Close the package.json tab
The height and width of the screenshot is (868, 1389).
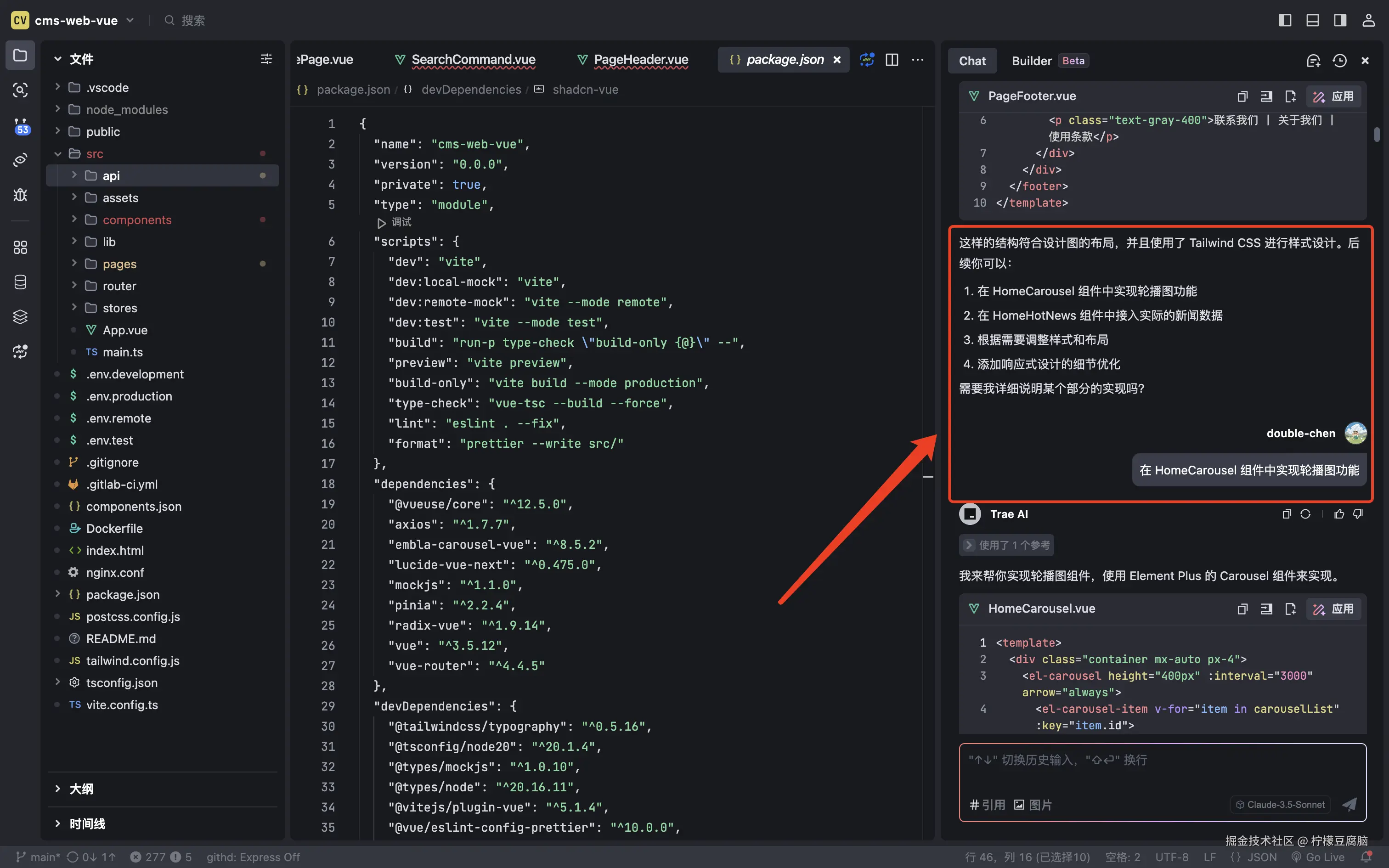tap(837, 60)
